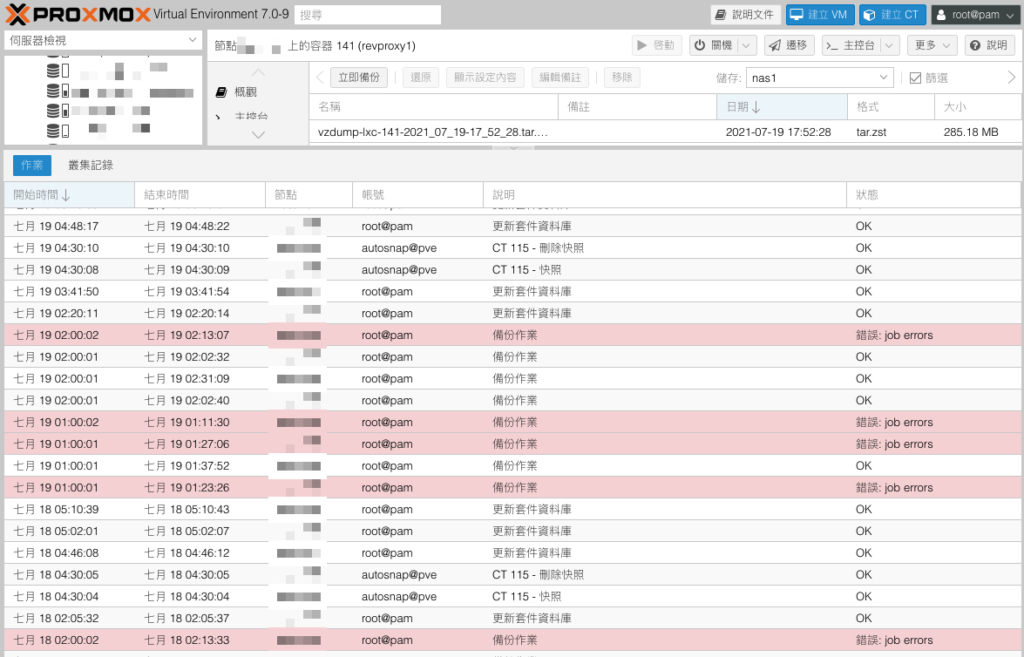Select backup task ending 19 01:37:52
The width and height of the screenshot is (1024, 657).
click(x=512, y=466)
